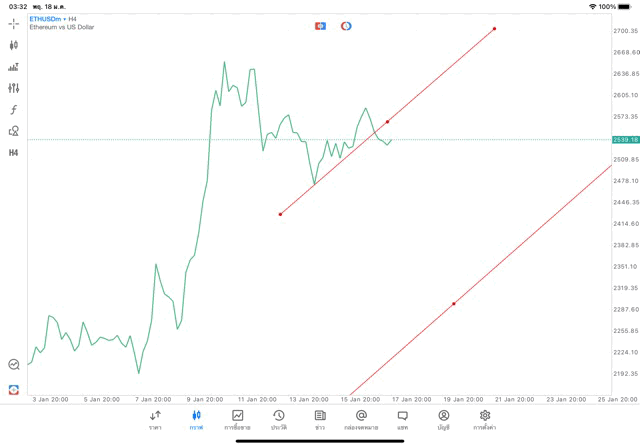Expand the ETHUSDm symbol title selector
Screen dimensions: 640x447
point(48,19)
